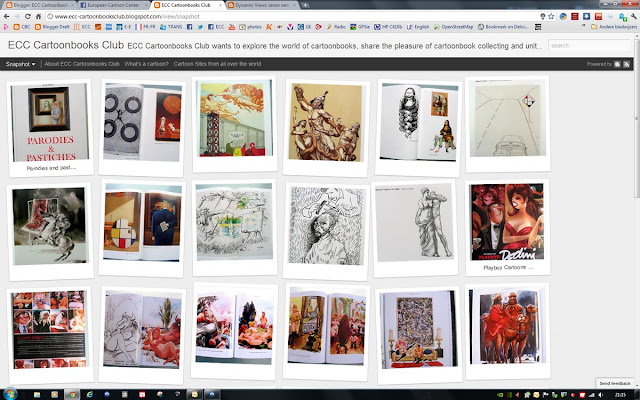
Task: Open the English bookmark
Action: (x=418, y=27)
